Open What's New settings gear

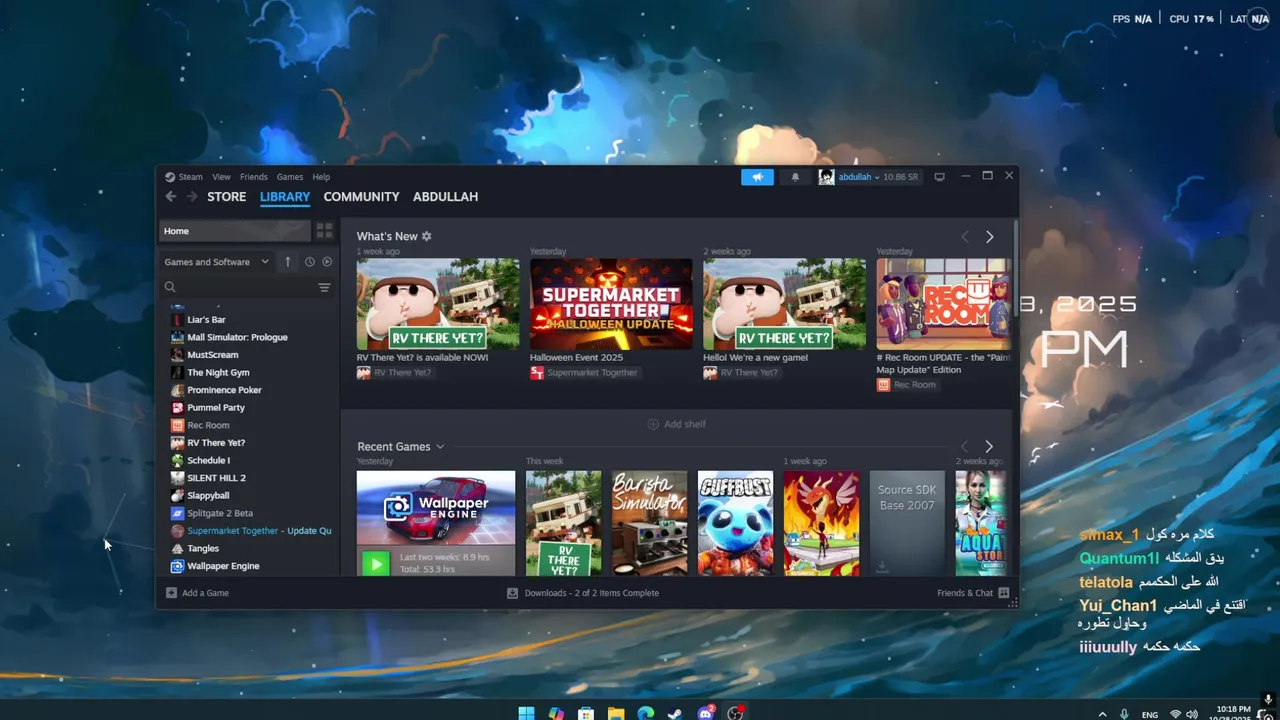coord(426,237)
